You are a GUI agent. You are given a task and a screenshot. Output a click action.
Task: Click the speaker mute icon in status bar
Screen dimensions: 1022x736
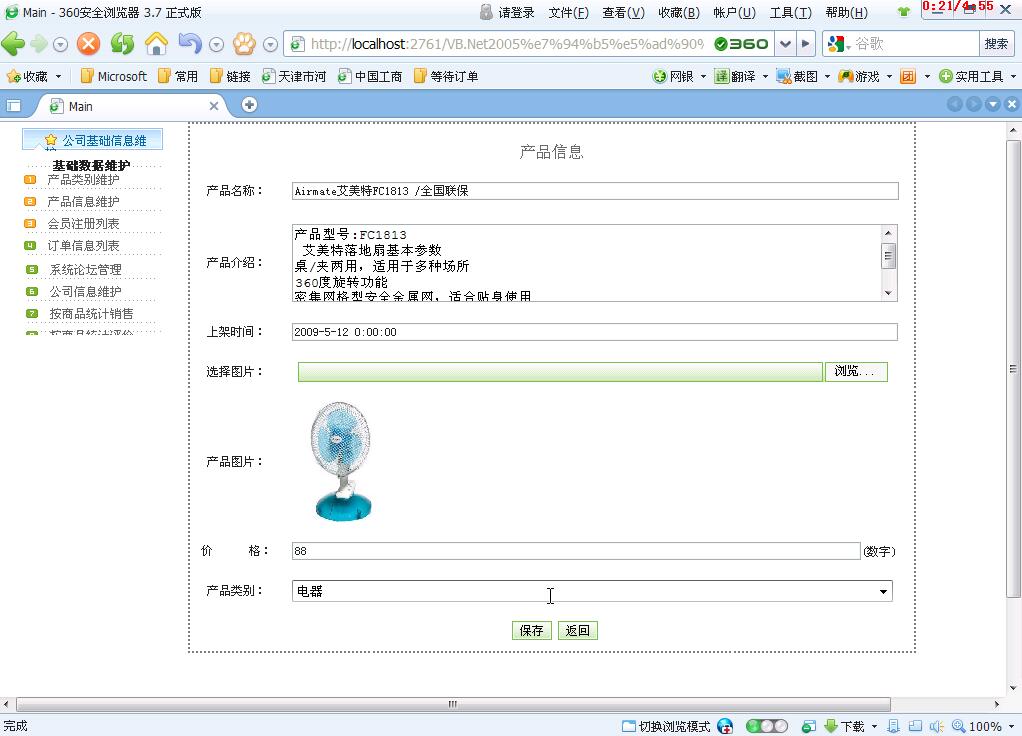point(937,726)
